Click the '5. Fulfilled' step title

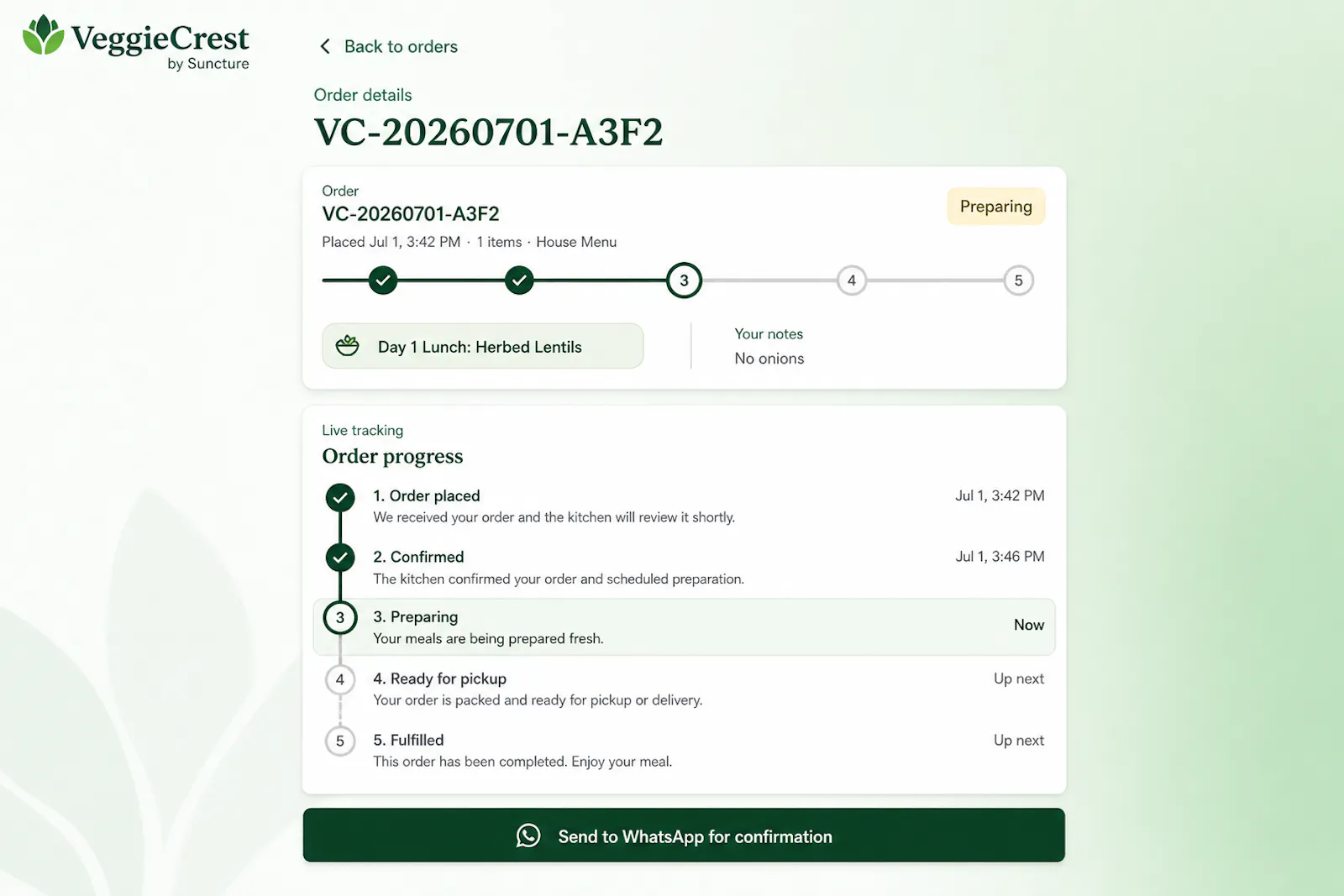pos(408,740)
